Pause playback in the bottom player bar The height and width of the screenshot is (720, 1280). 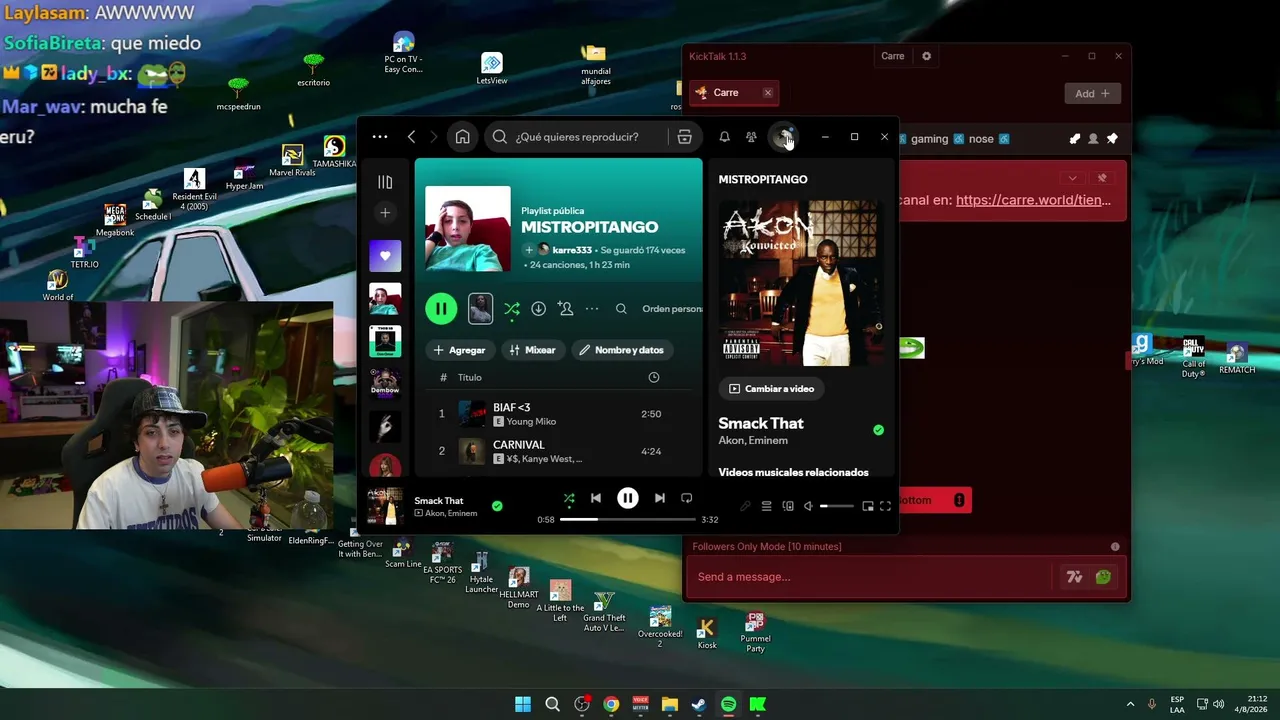point(628,498)
